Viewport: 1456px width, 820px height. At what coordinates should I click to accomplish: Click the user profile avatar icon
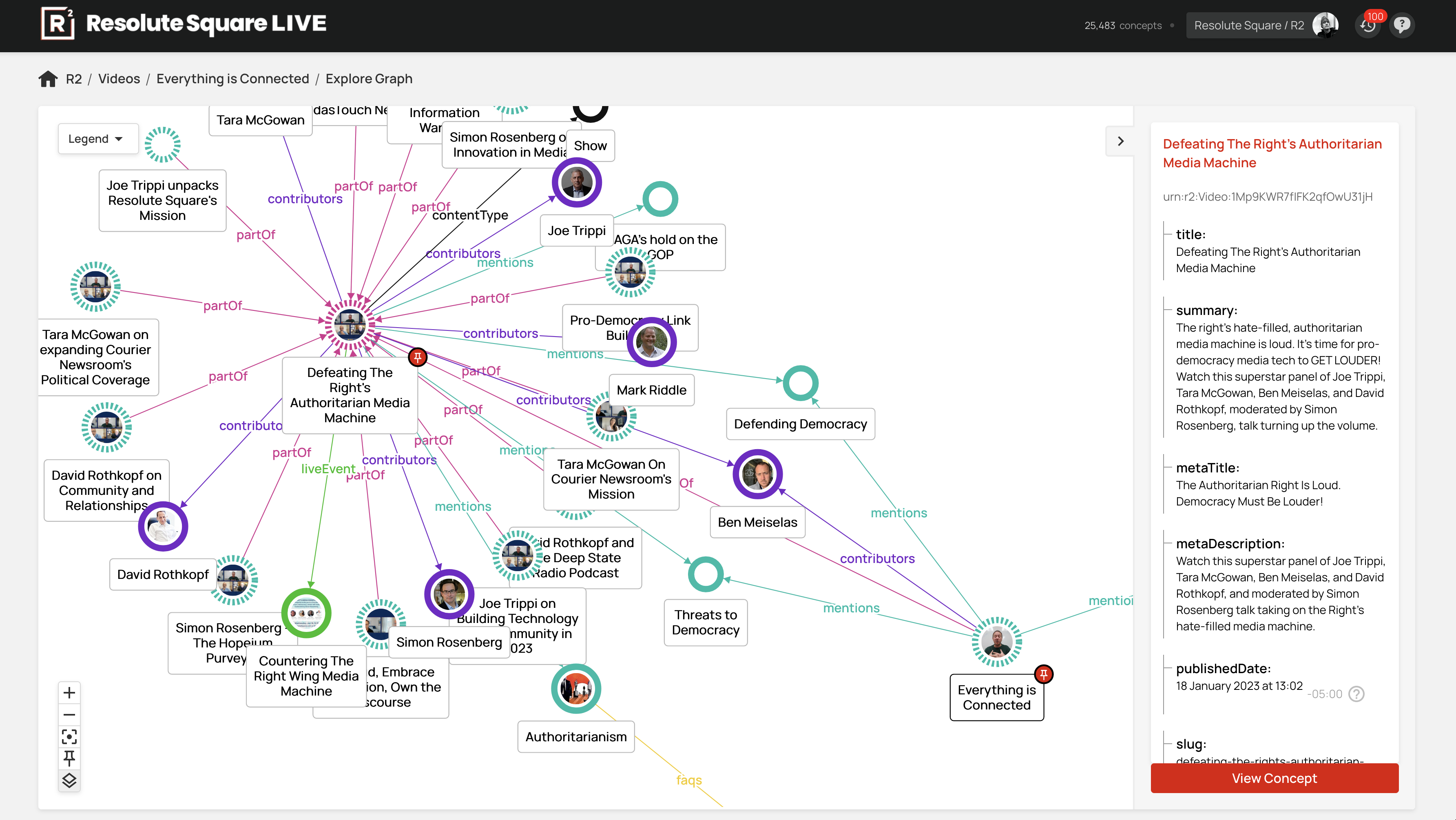point(1325,24)
